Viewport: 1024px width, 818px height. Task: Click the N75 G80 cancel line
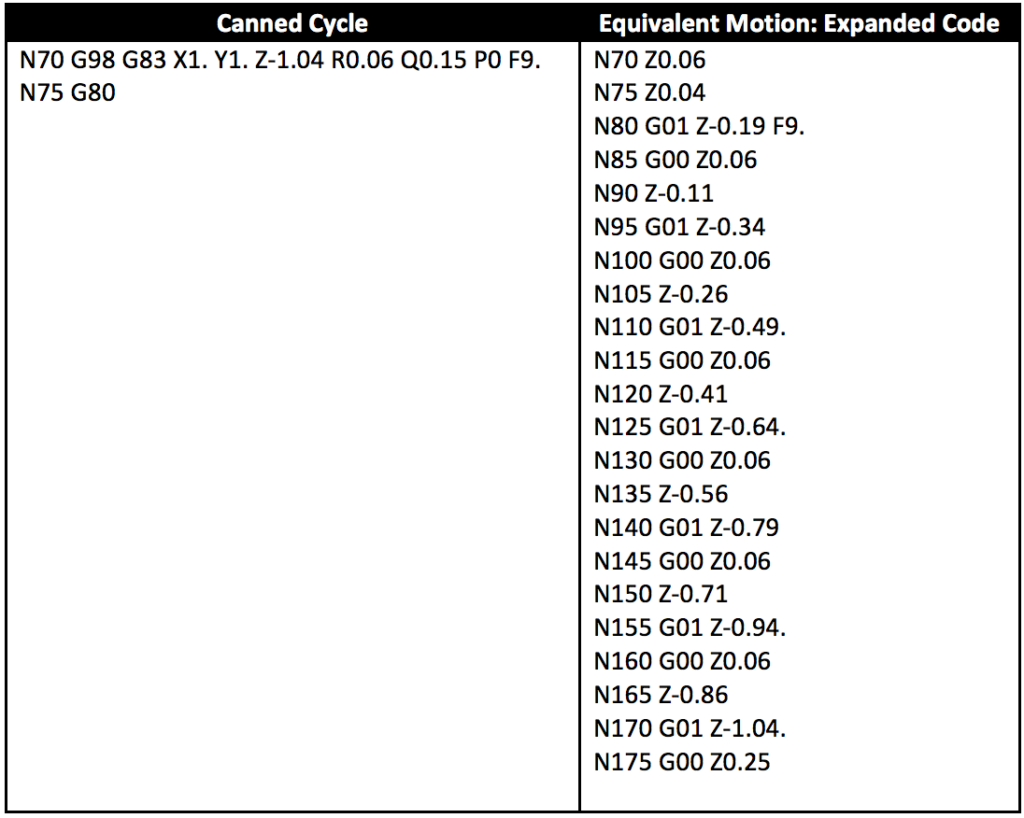click(x=68, y=94)
